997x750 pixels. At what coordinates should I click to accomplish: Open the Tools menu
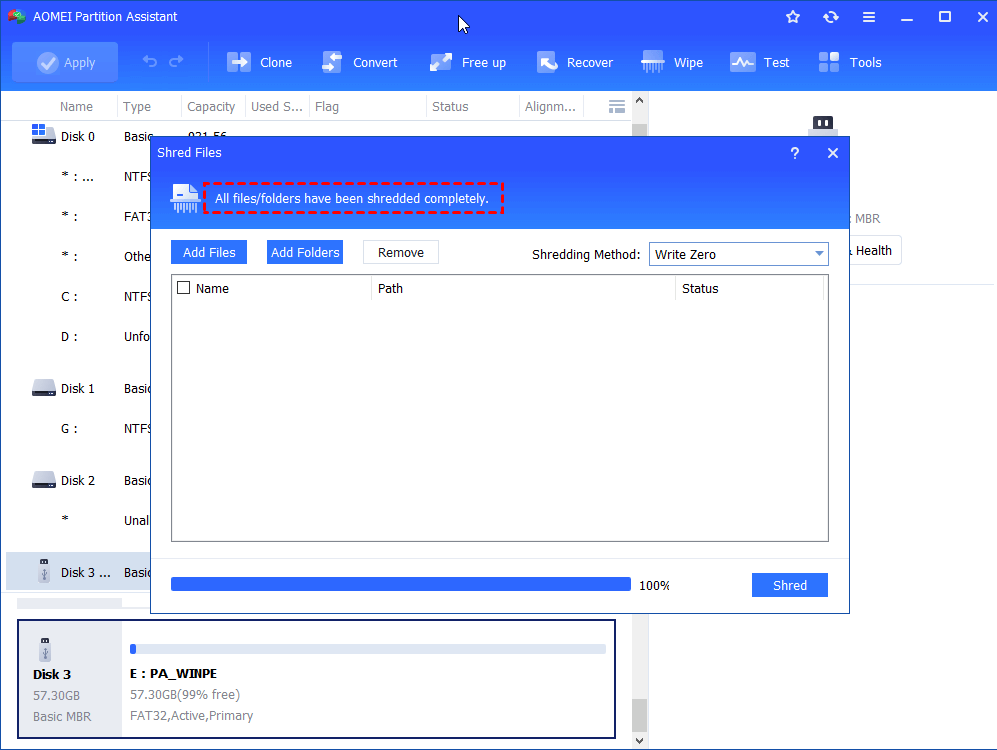point(850,62)
